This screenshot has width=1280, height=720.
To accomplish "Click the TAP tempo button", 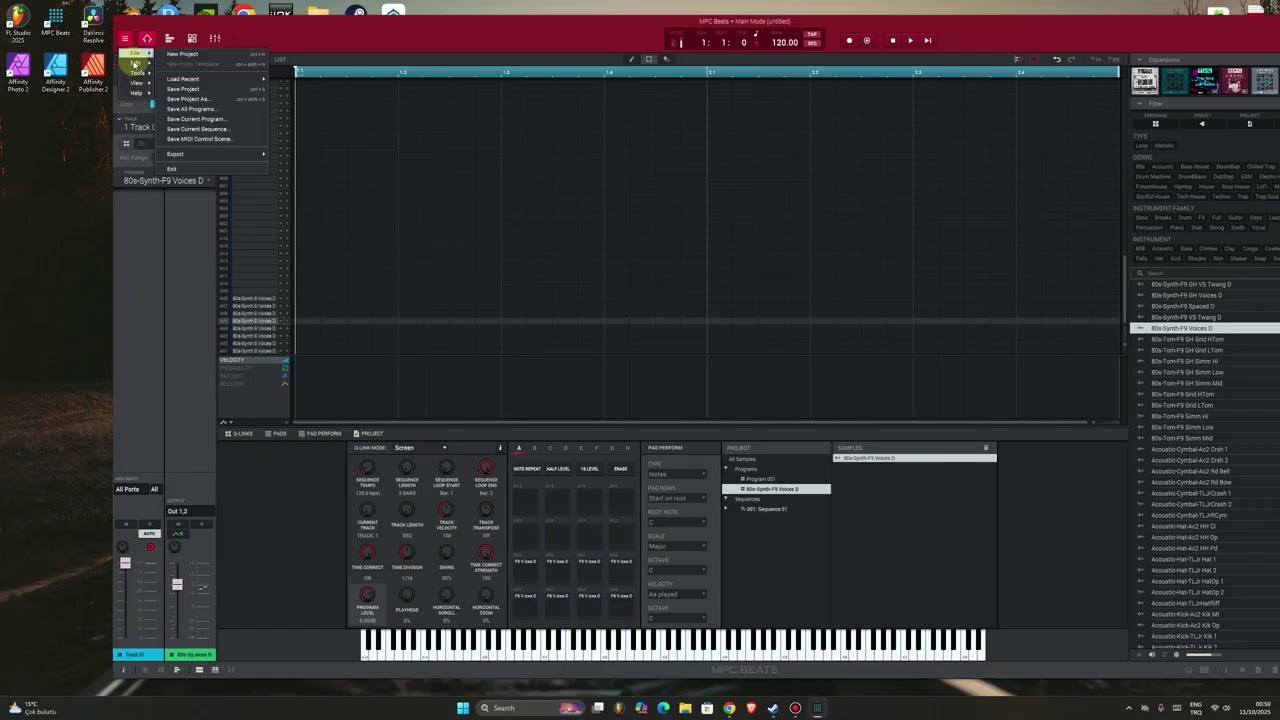I will [x=812, y=34].
